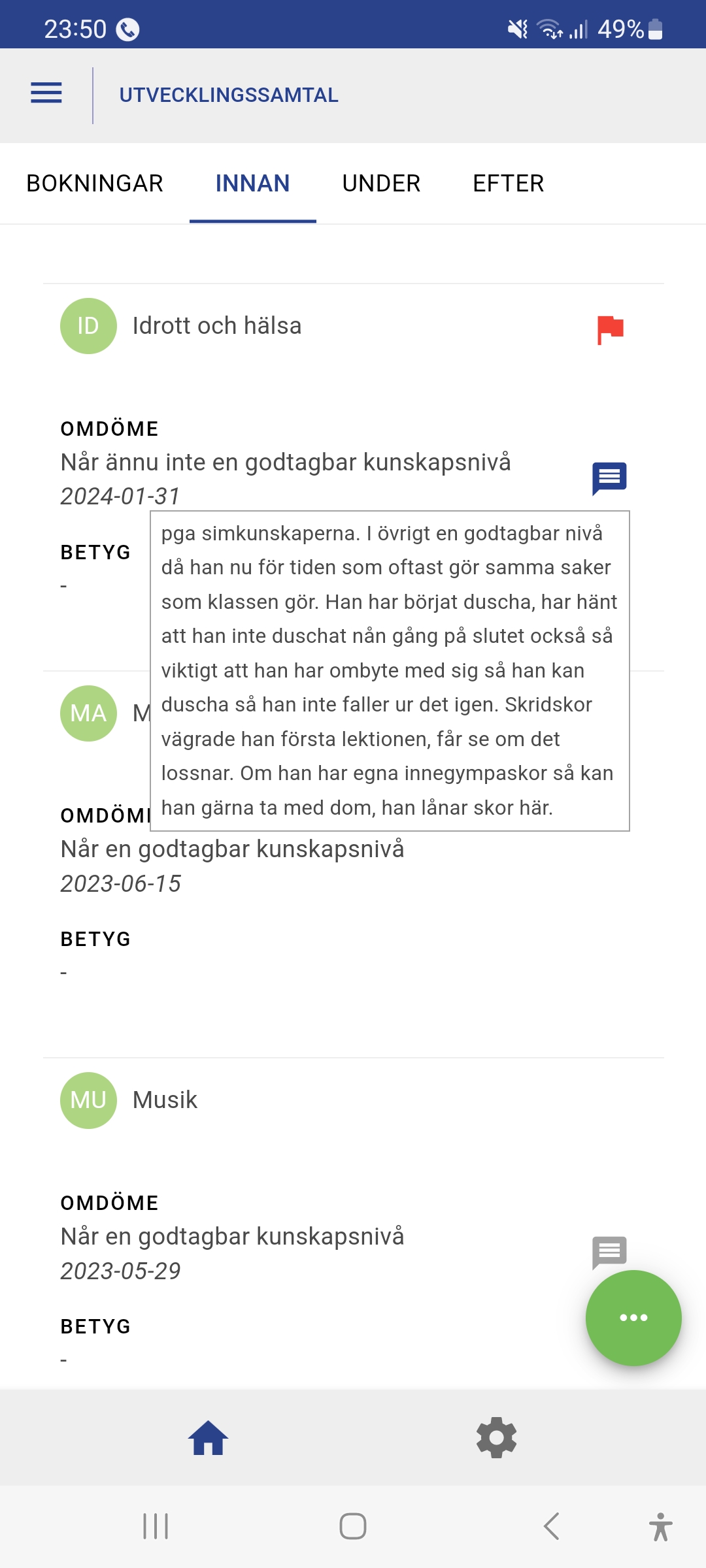706x1568 pixels.
Task: Tap the green MA subject avatar
Action: click(x=88, y=713)
